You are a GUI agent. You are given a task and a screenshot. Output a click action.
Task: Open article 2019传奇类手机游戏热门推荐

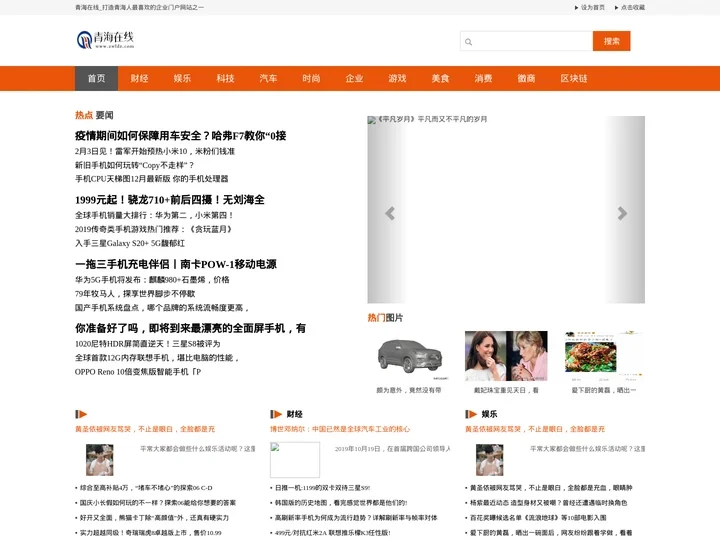click(155, 229)
